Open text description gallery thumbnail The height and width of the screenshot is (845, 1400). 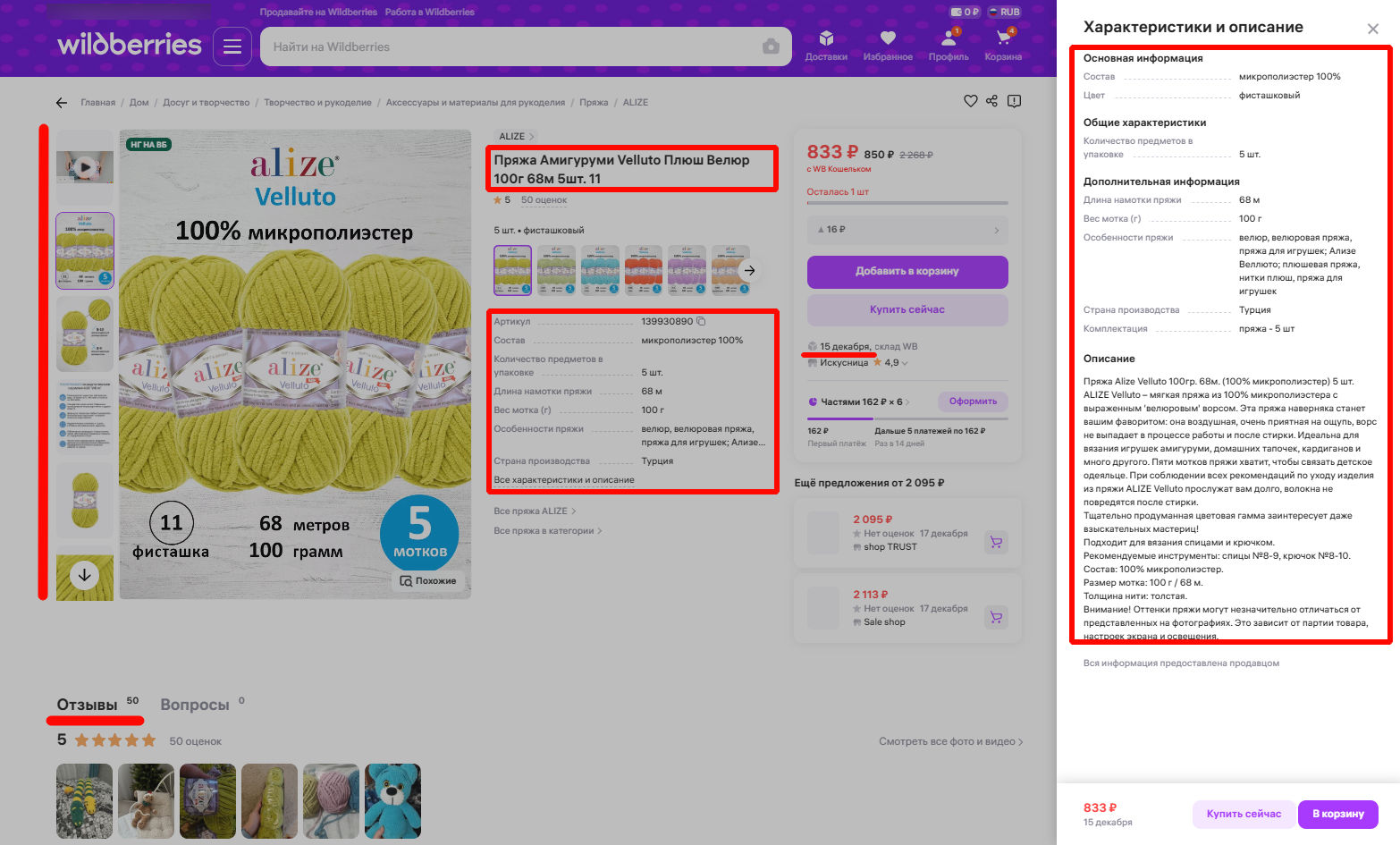point(85,418)
